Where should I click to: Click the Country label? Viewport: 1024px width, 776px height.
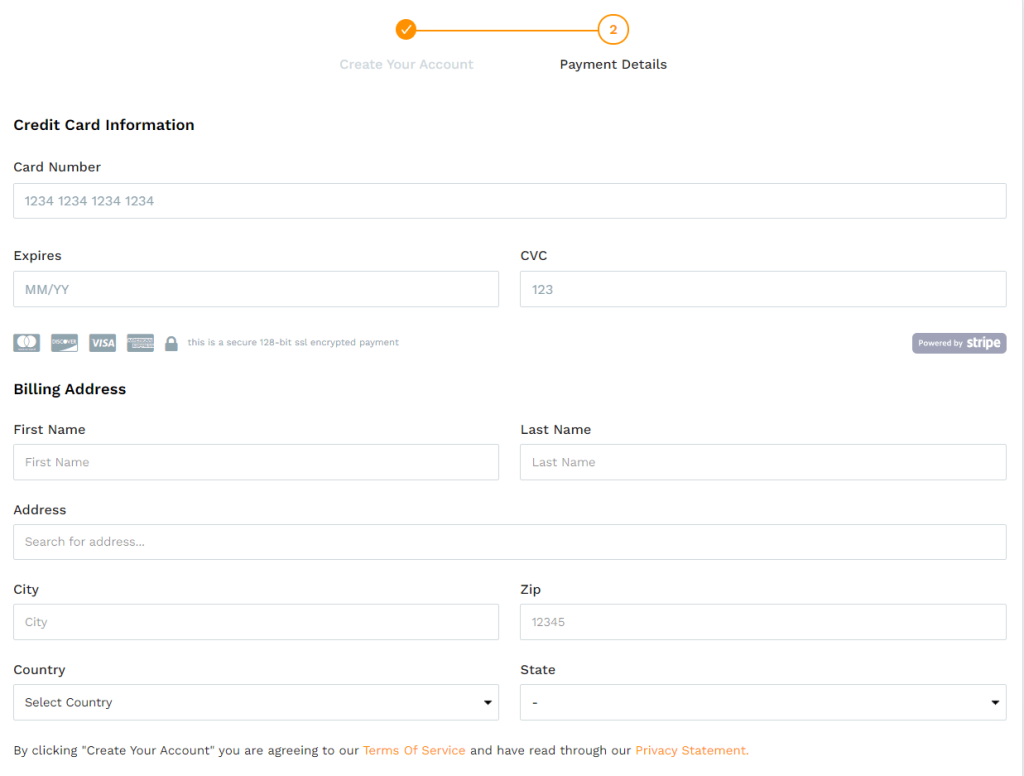point(39,670)
